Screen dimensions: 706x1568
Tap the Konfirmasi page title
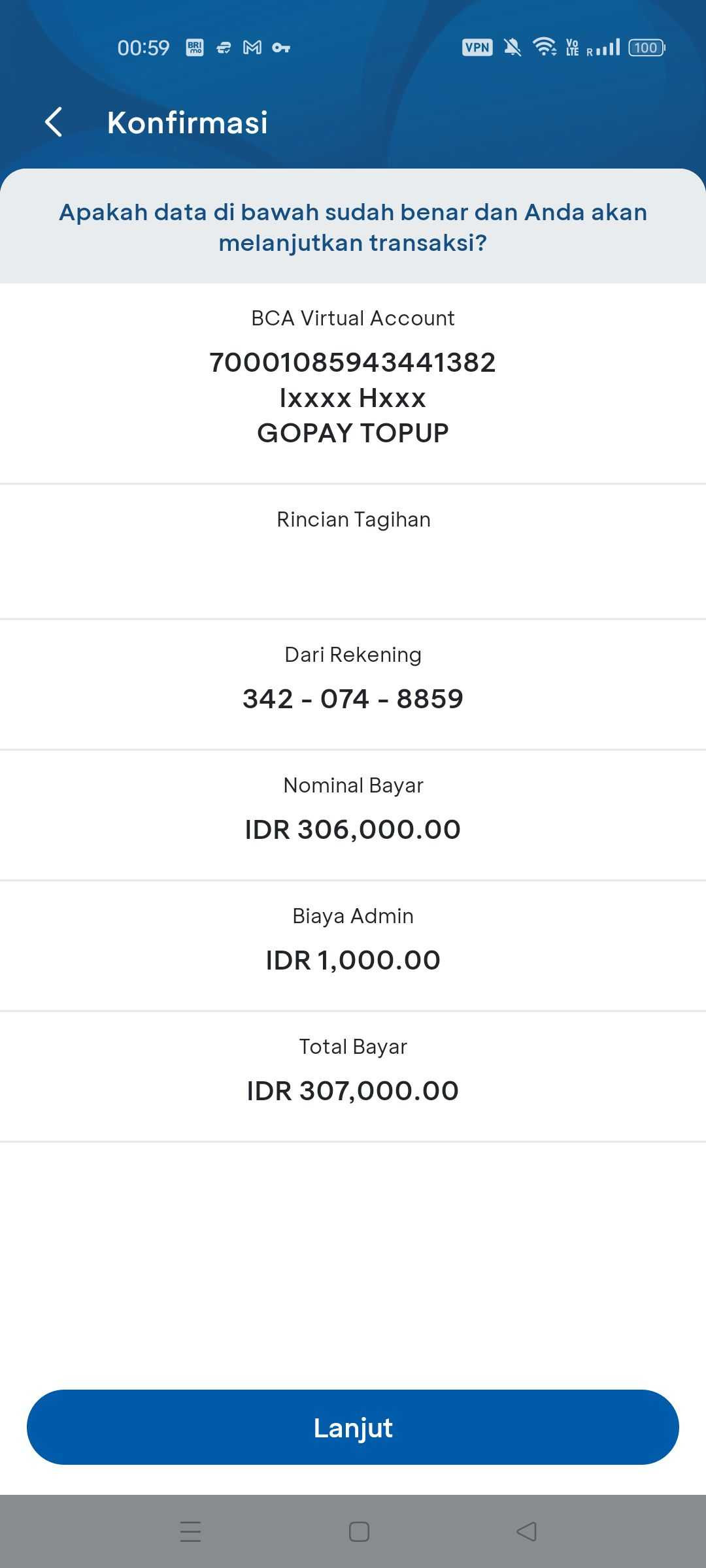point(188,123)
